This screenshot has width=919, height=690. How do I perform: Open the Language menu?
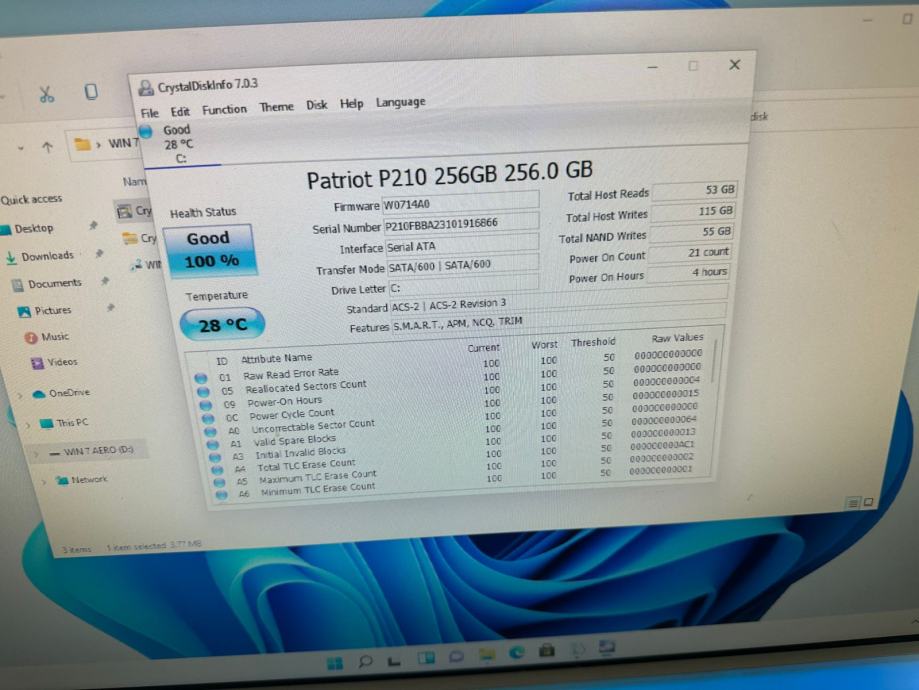click(401, 103)
